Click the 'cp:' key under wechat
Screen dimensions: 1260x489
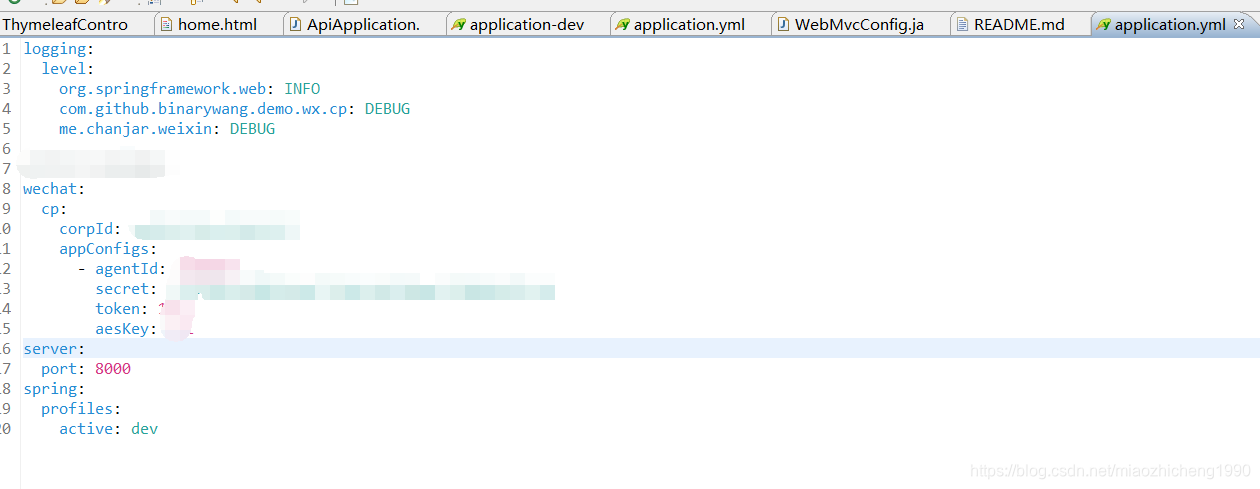pyautogui.click(x=54, y=209)
